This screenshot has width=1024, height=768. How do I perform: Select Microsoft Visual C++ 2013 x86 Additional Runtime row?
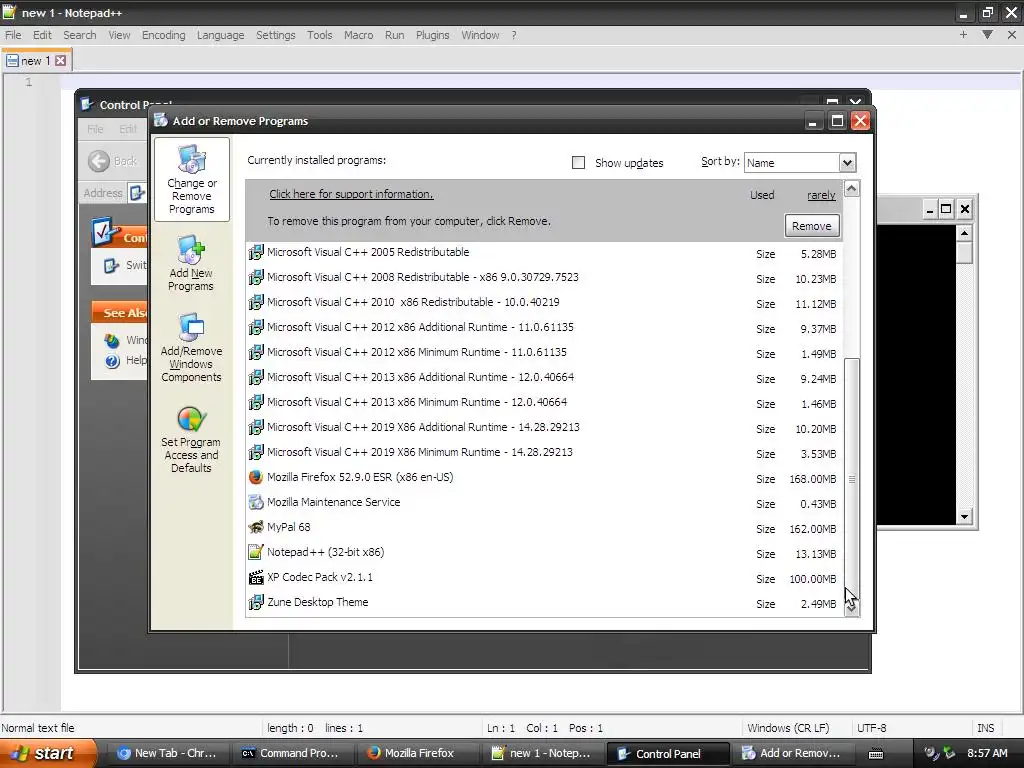544,377
